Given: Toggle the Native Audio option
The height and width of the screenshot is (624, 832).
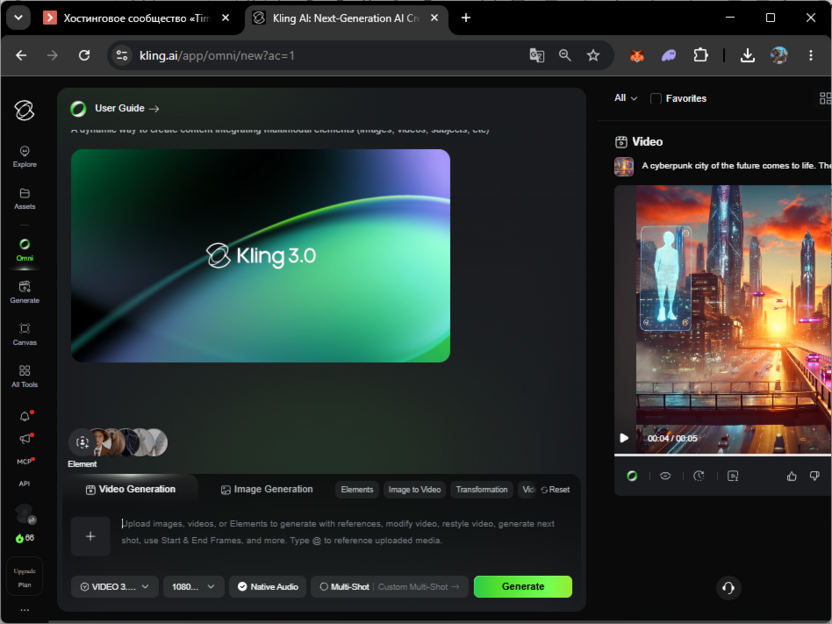Looking at the screenshot, I should click(268, 587).
